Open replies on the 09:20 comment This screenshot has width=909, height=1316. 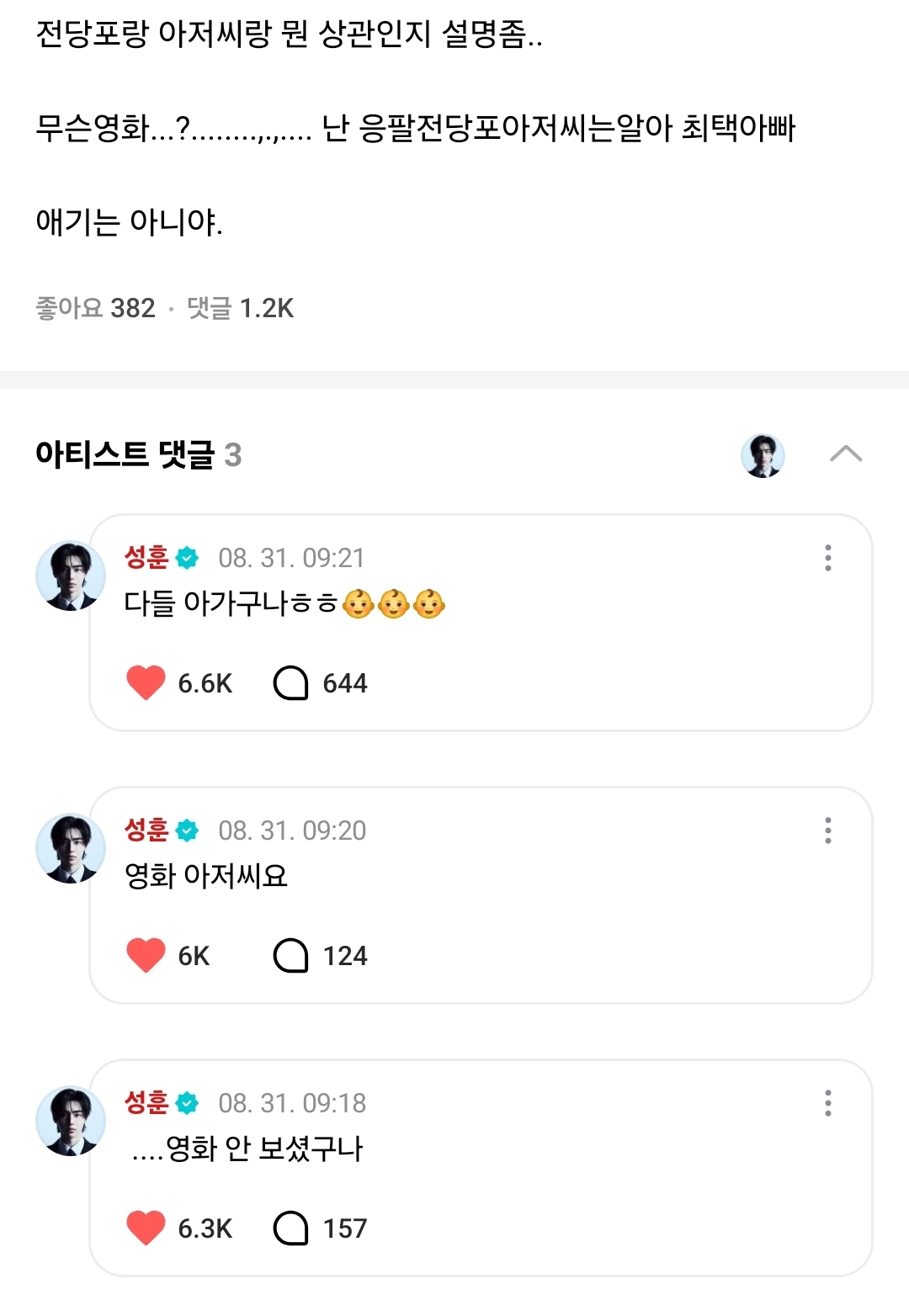[291, 955]
